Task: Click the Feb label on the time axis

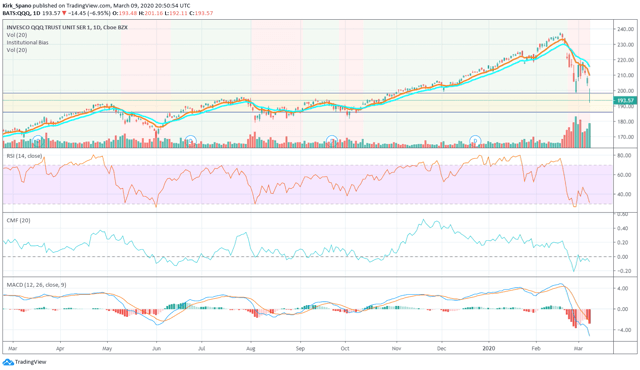Action: [536, 348]
